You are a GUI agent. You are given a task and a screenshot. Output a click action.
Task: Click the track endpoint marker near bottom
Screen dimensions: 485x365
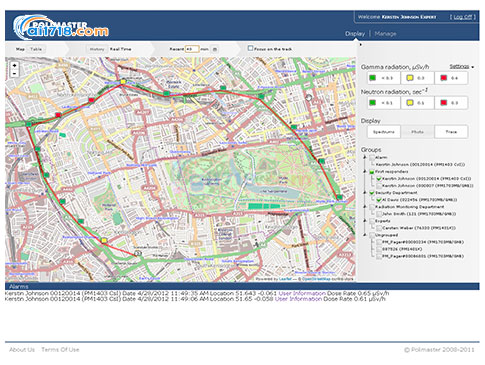(138, 254)
